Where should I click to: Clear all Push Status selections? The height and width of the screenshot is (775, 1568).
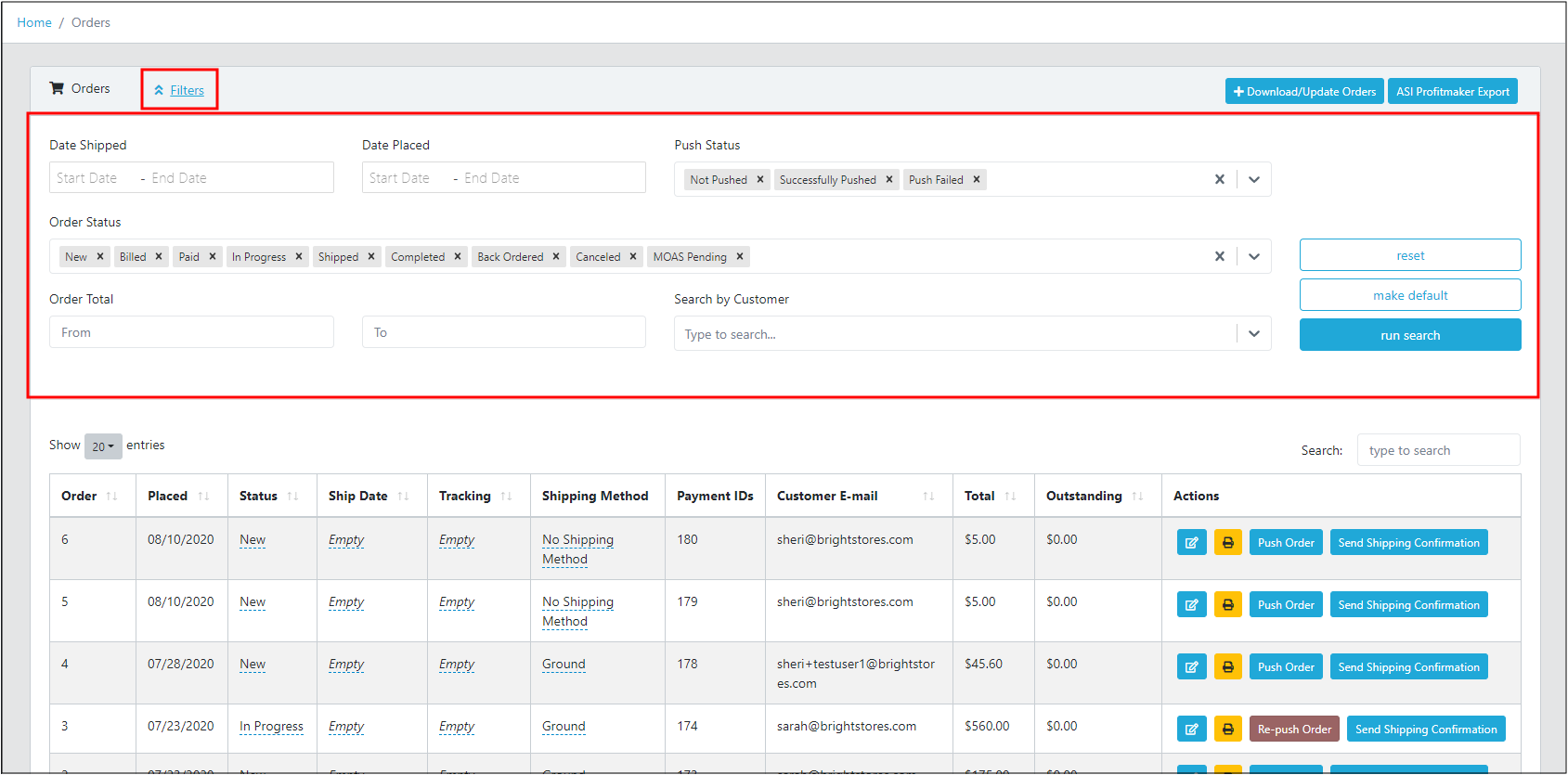(x=1220, y=180)
